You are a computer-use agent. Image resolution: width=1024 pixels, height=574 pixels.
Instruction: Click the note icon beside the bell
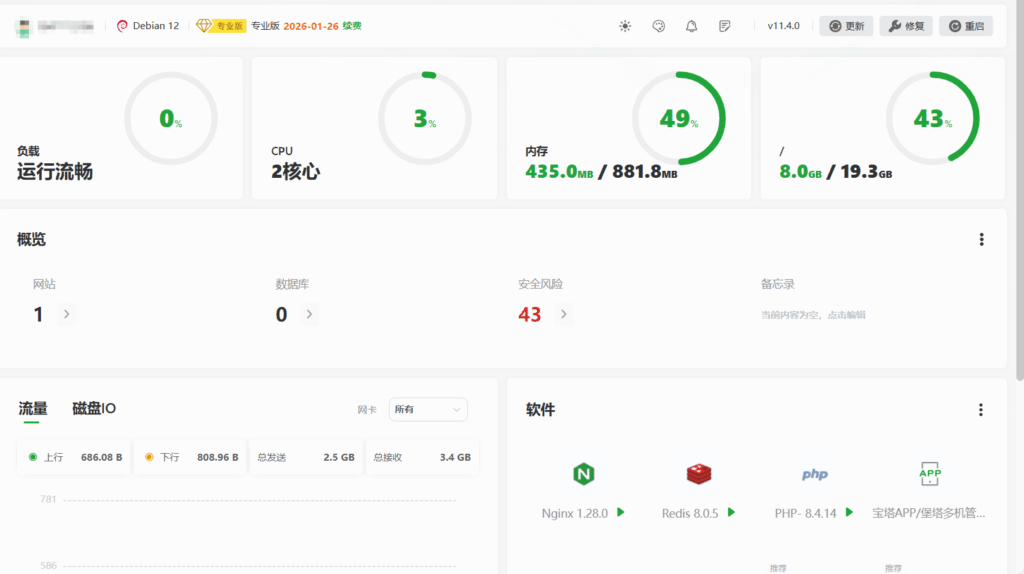(724, 26)
